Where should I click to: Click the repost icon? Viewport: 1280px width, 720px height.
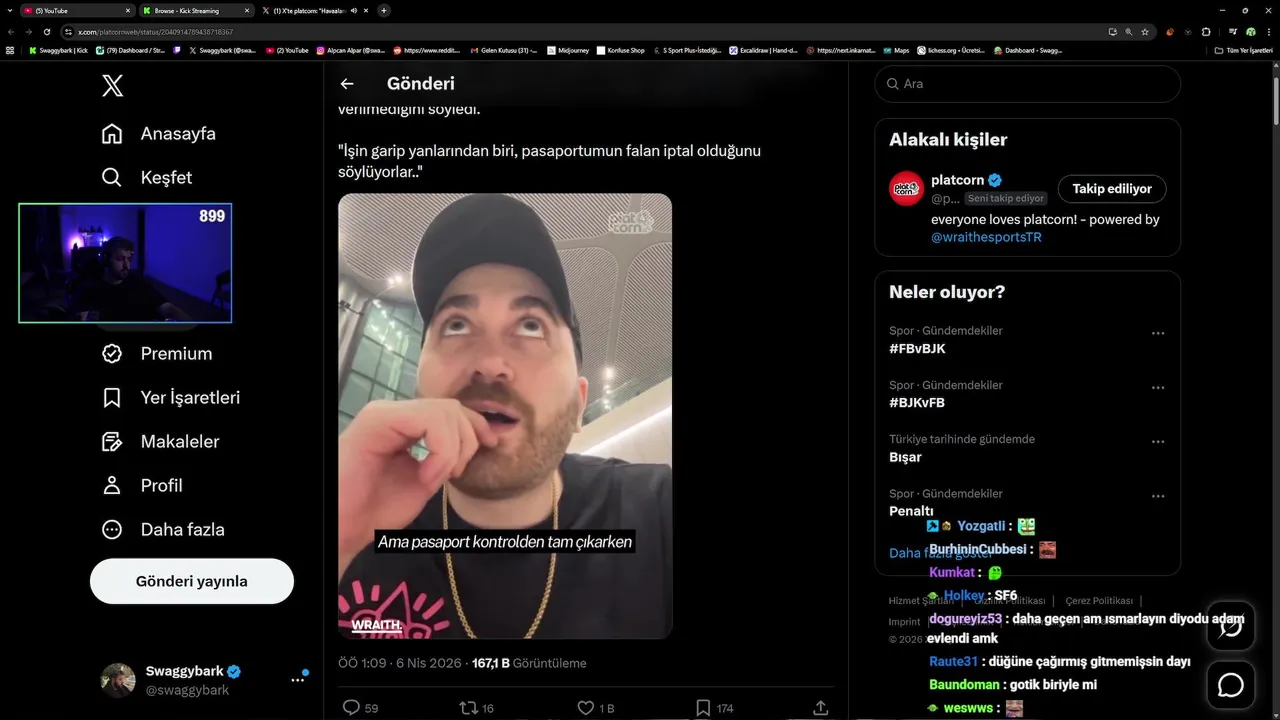click(468, 707)
